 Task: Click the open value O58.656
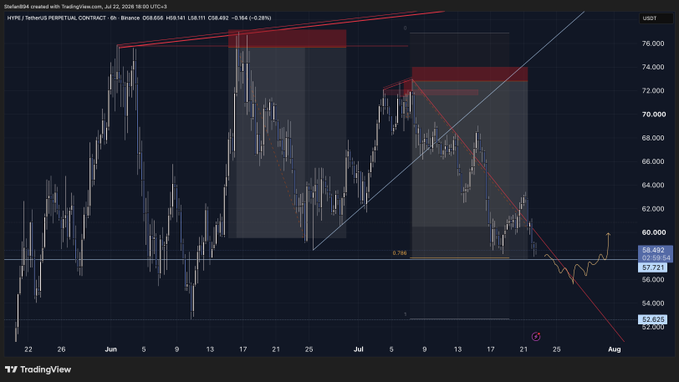153,18
